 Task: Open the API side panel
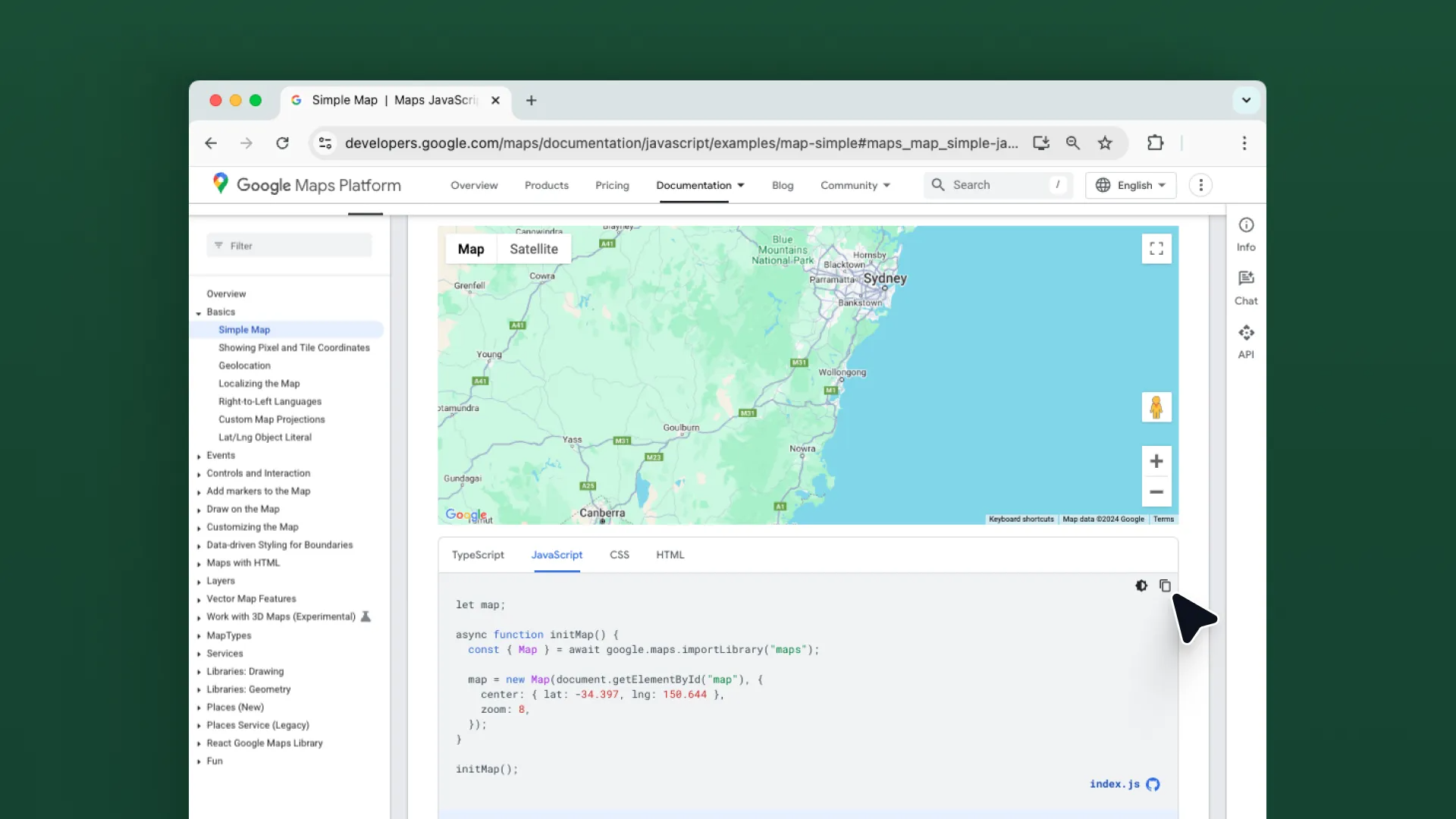click(1246, 342)
